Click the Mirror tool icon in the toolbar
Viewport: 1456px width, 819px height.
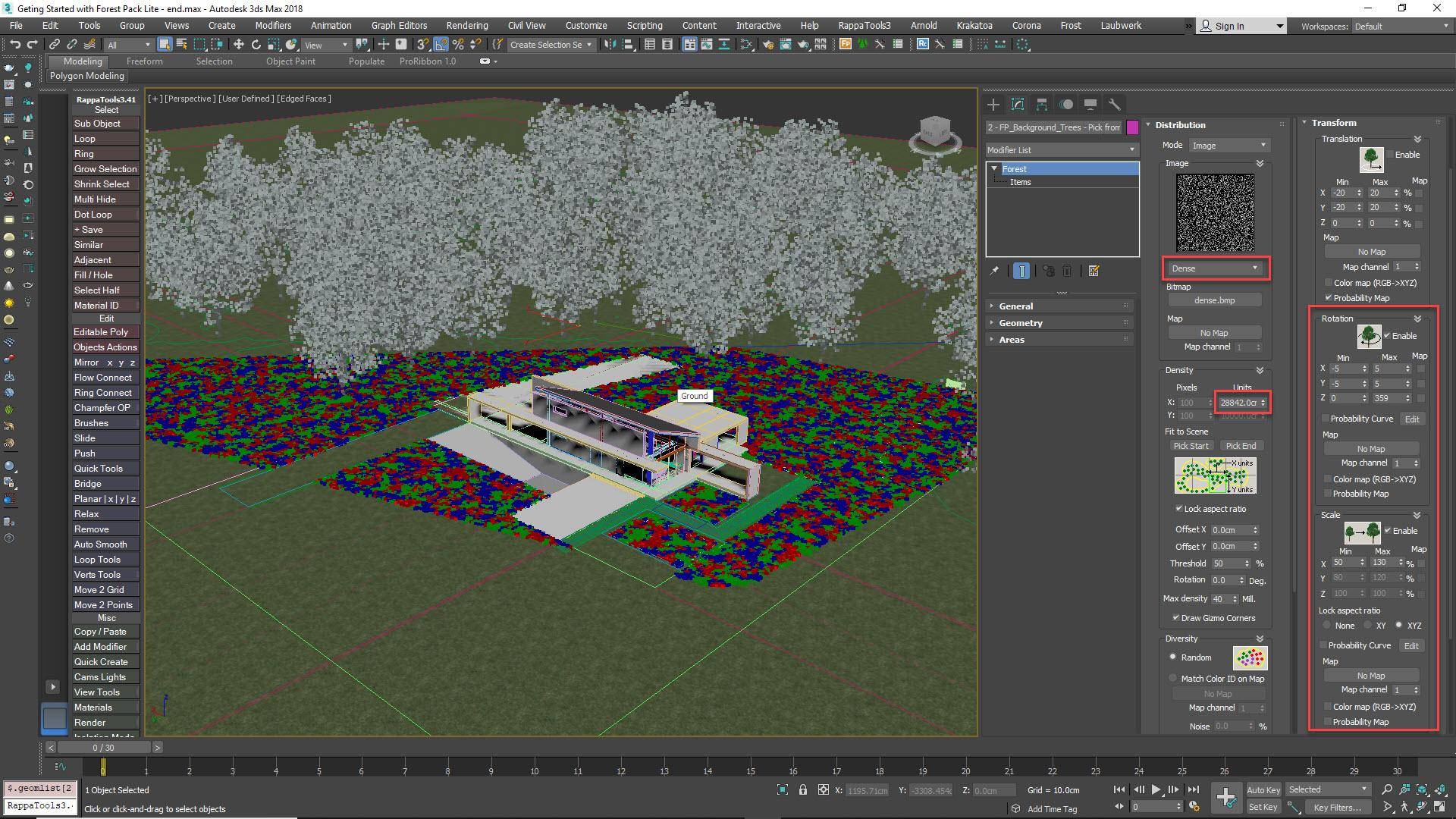click(611, 44)
